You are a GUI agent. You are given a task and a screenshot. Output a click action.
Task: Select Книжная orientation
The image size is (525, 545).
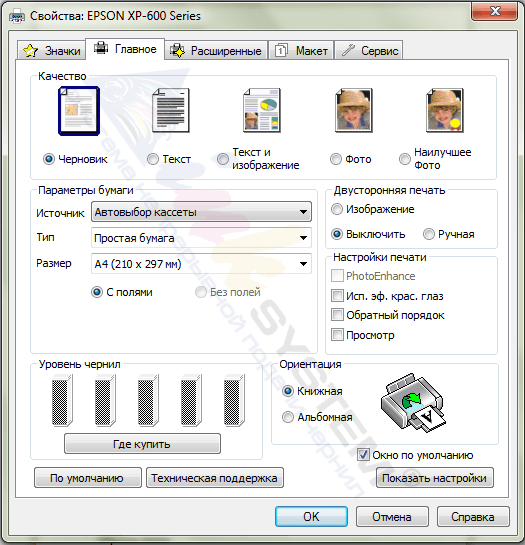[x=288, y=391]
